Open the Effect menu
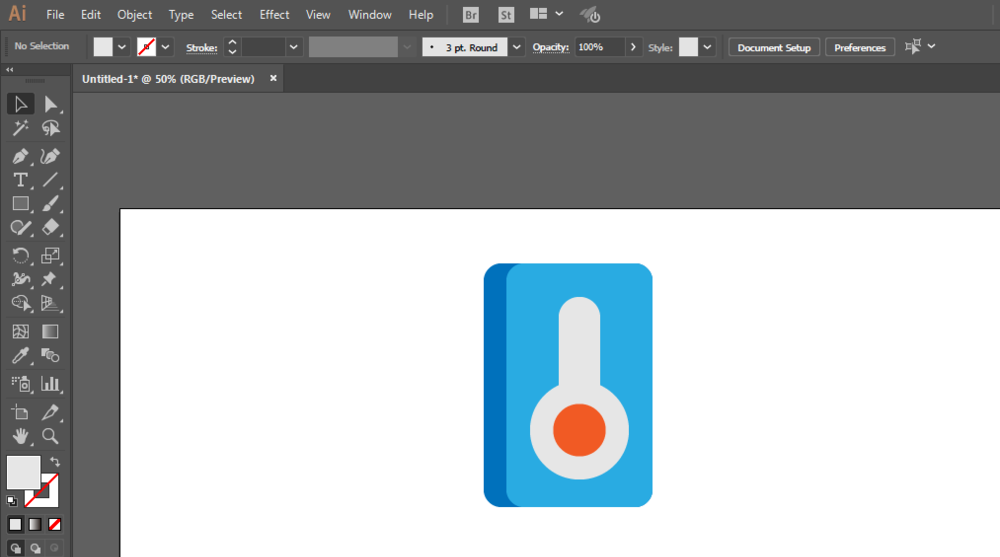1000x557 pixels. coord(274,15)
